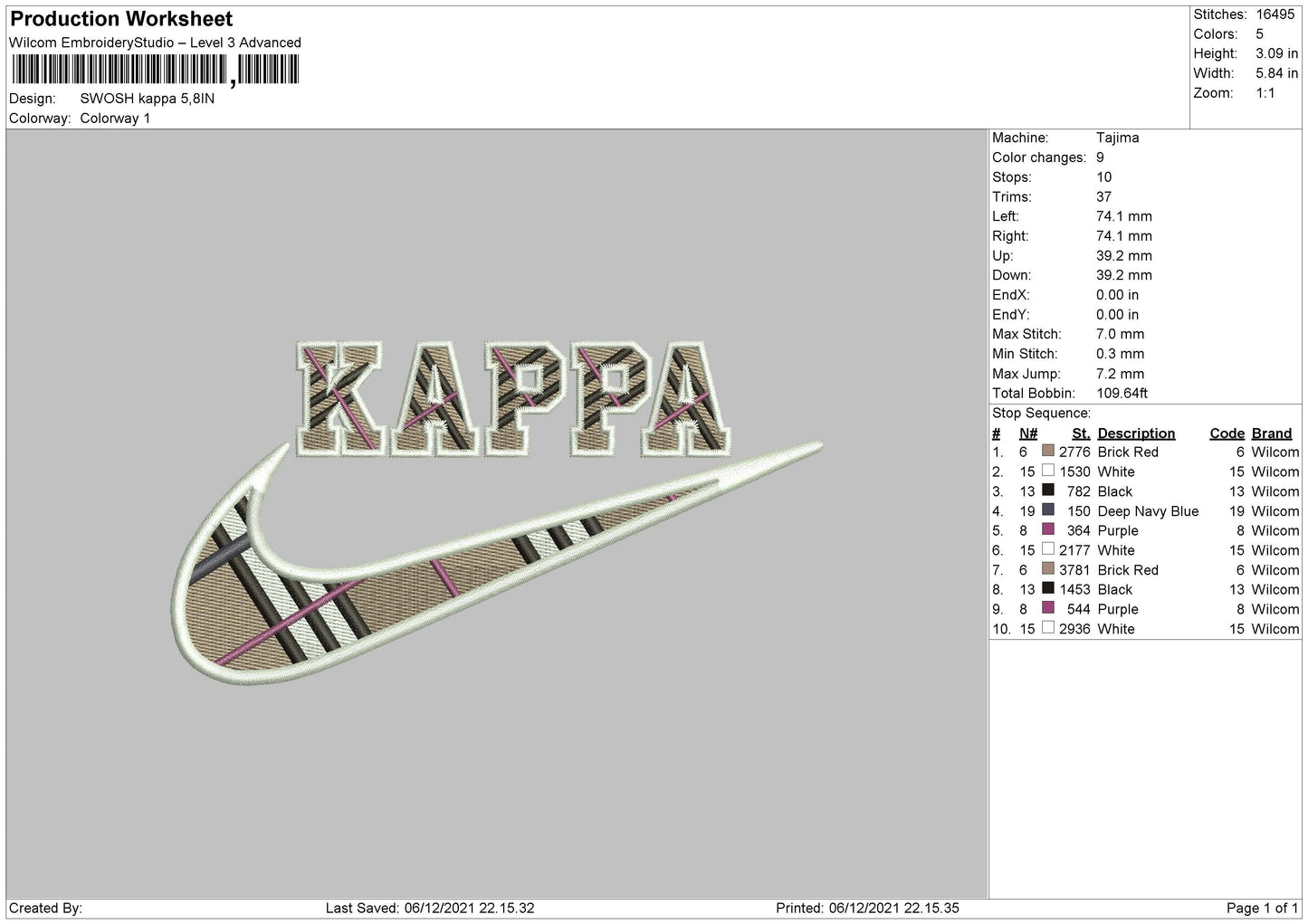Click 'Wilcom EmbroideryStudio – Level 3 Advanced' text
Viewport: 1308px width, 924px height.
tap(155, 43)
